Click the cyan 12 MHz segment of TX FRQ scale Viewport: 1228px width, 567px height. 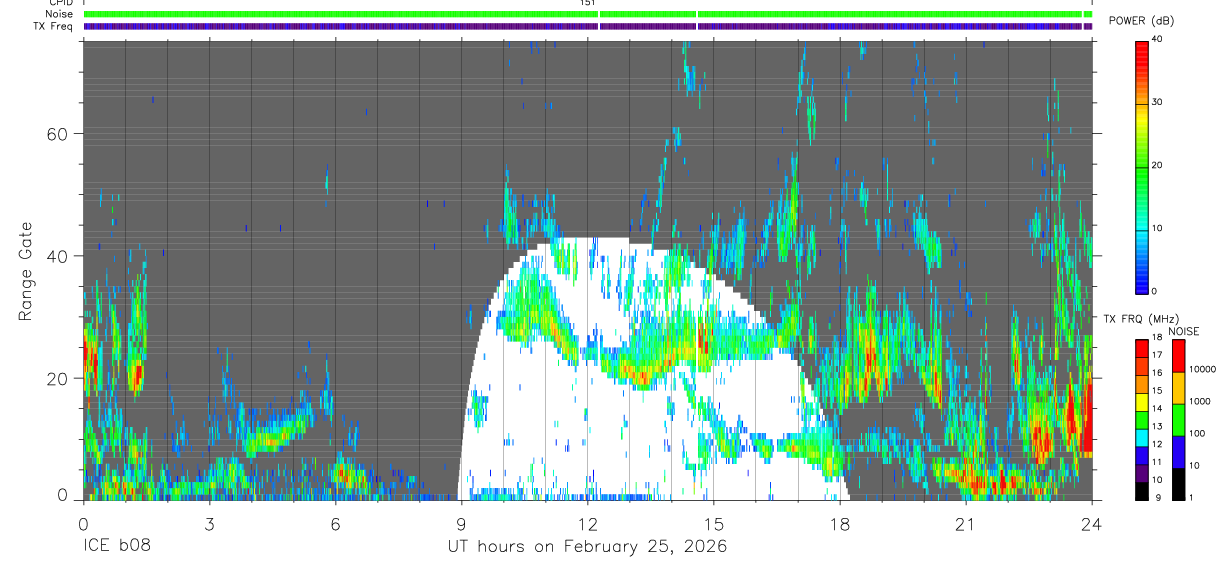1142,438
